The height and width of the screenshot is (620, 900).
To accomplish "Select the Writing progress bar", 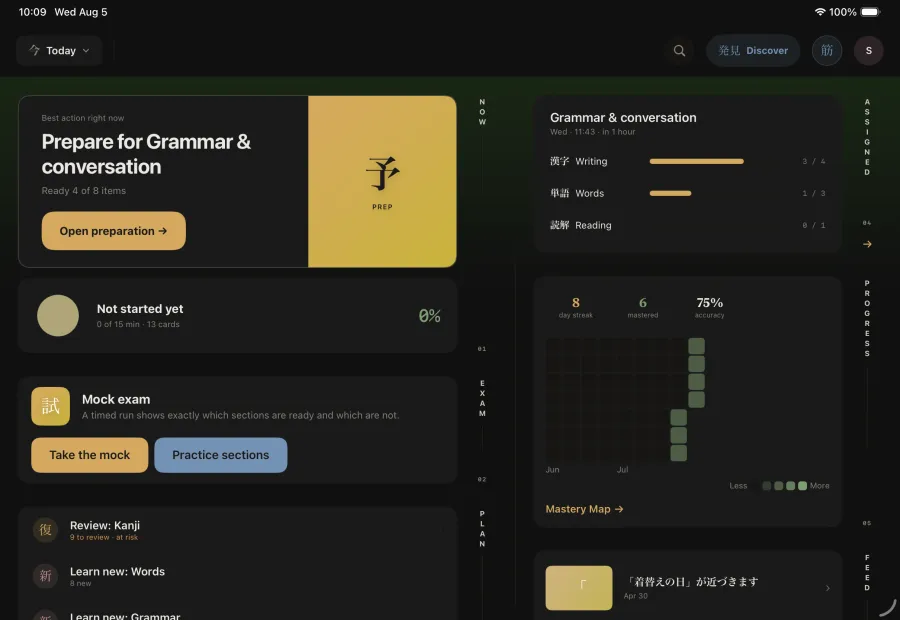I will (696, 161).
